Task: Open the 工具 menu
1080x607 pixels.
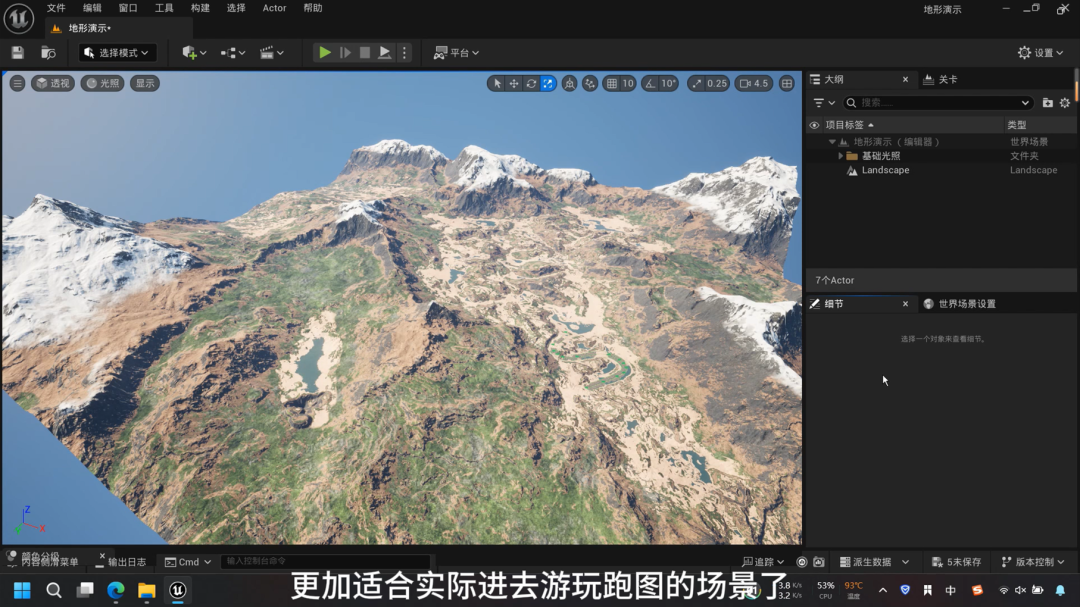Action: [x=164, y=8]
